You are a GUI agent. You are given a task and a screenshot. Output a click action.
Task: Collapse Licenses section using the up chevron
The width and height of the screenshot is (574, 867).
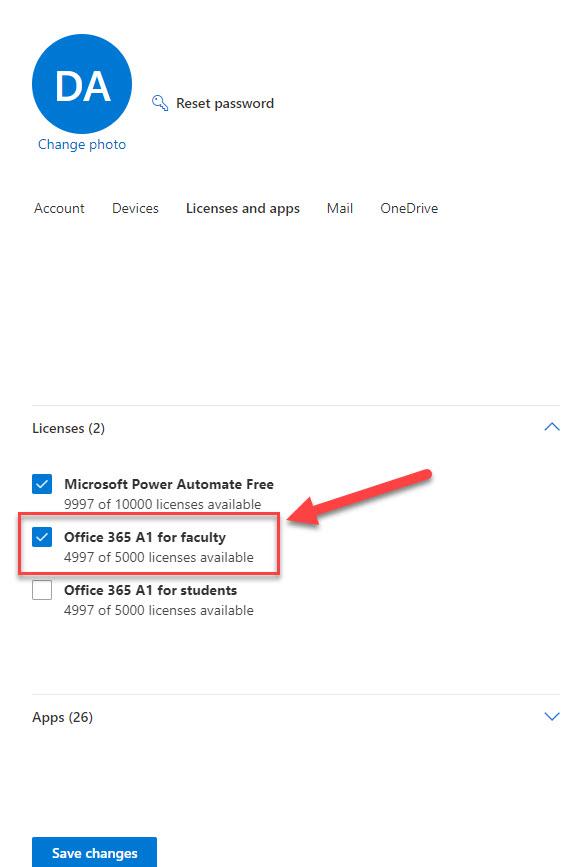click(x=552, y=427)
